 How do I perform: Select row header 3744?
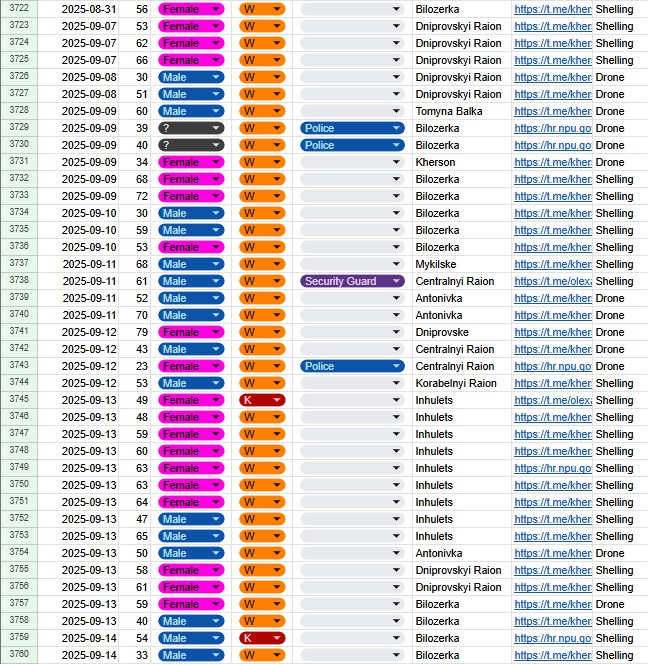tap(19, 382)
